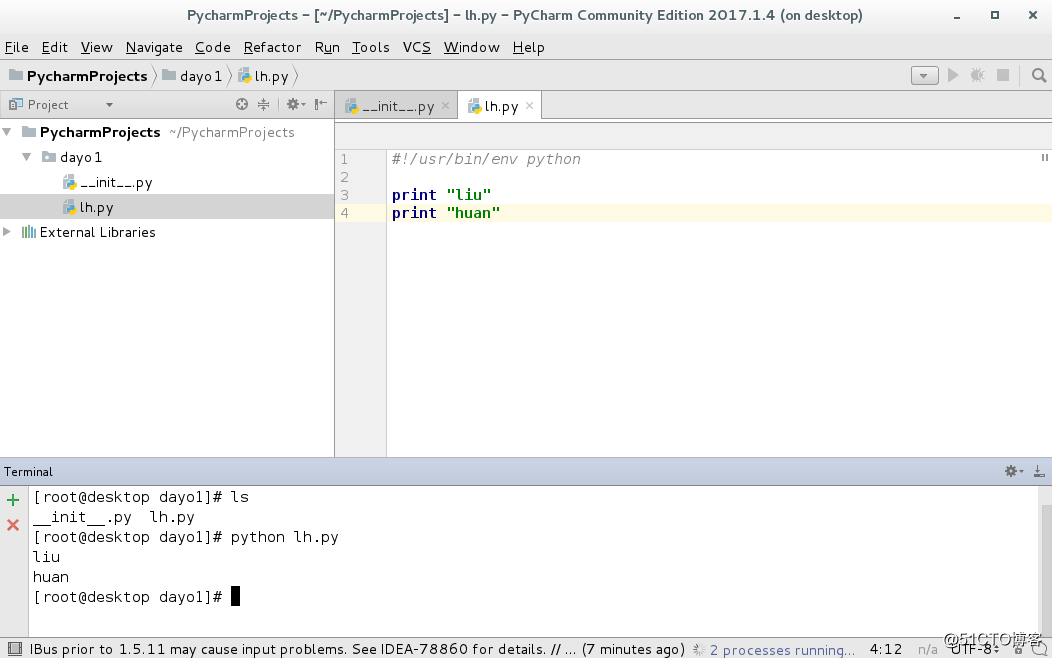The image size is (1052, 658).
Task: Select External Libraries tree item
Action: pos(89,232)
